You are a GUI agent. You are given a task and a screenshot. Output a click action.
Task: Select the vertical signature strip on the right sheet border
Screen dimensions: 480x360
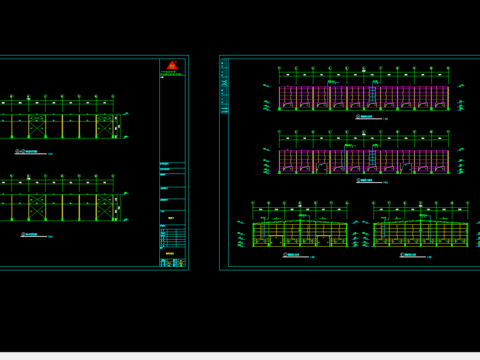tap(224, 87)
